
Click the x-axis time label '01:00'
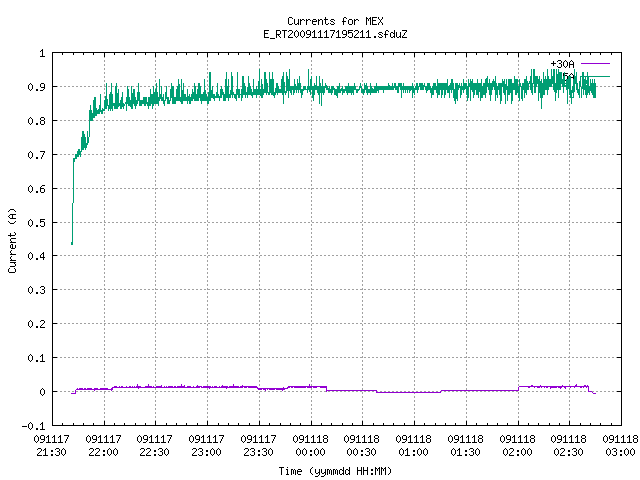(x=413, y=452)
